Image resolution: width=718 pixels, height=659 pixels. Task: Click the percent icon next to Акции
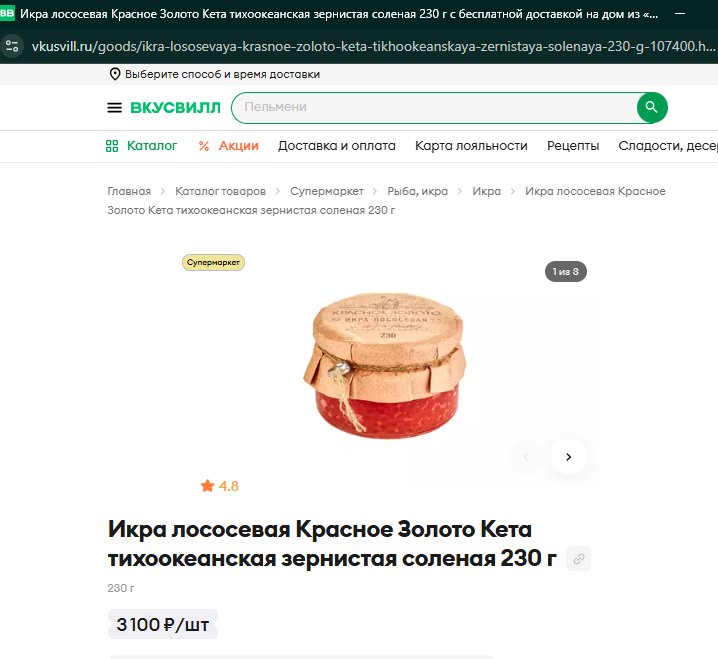click(204, 146)
